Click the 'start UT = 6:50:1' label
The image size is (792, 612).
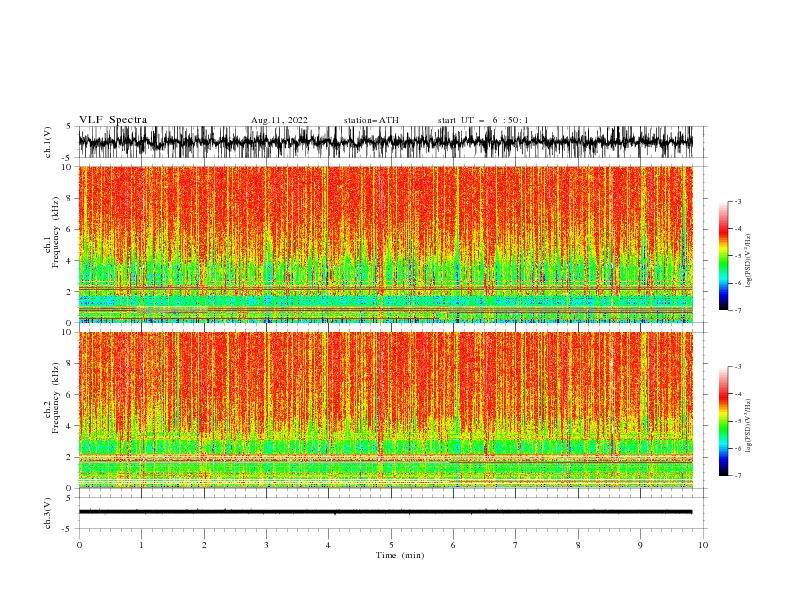click(x=483, y=120)
